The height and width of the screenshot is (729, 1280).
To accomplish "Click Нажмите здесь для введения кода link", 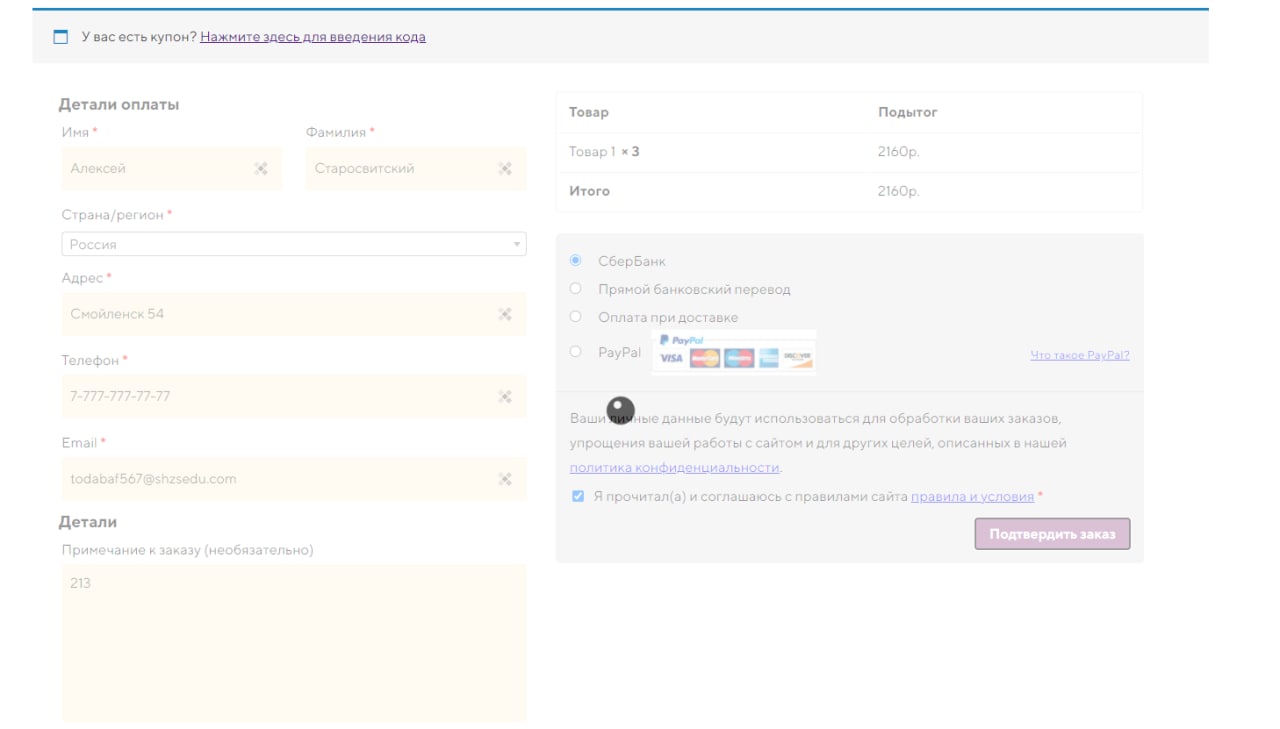I will click(312, 37).
